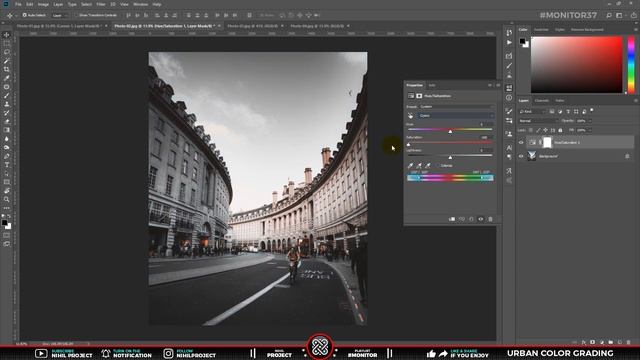The width and height of the screenshot is (640, 360).
Task: Toggle the lock all icon in Layers panel
Action: pos(560,131)
